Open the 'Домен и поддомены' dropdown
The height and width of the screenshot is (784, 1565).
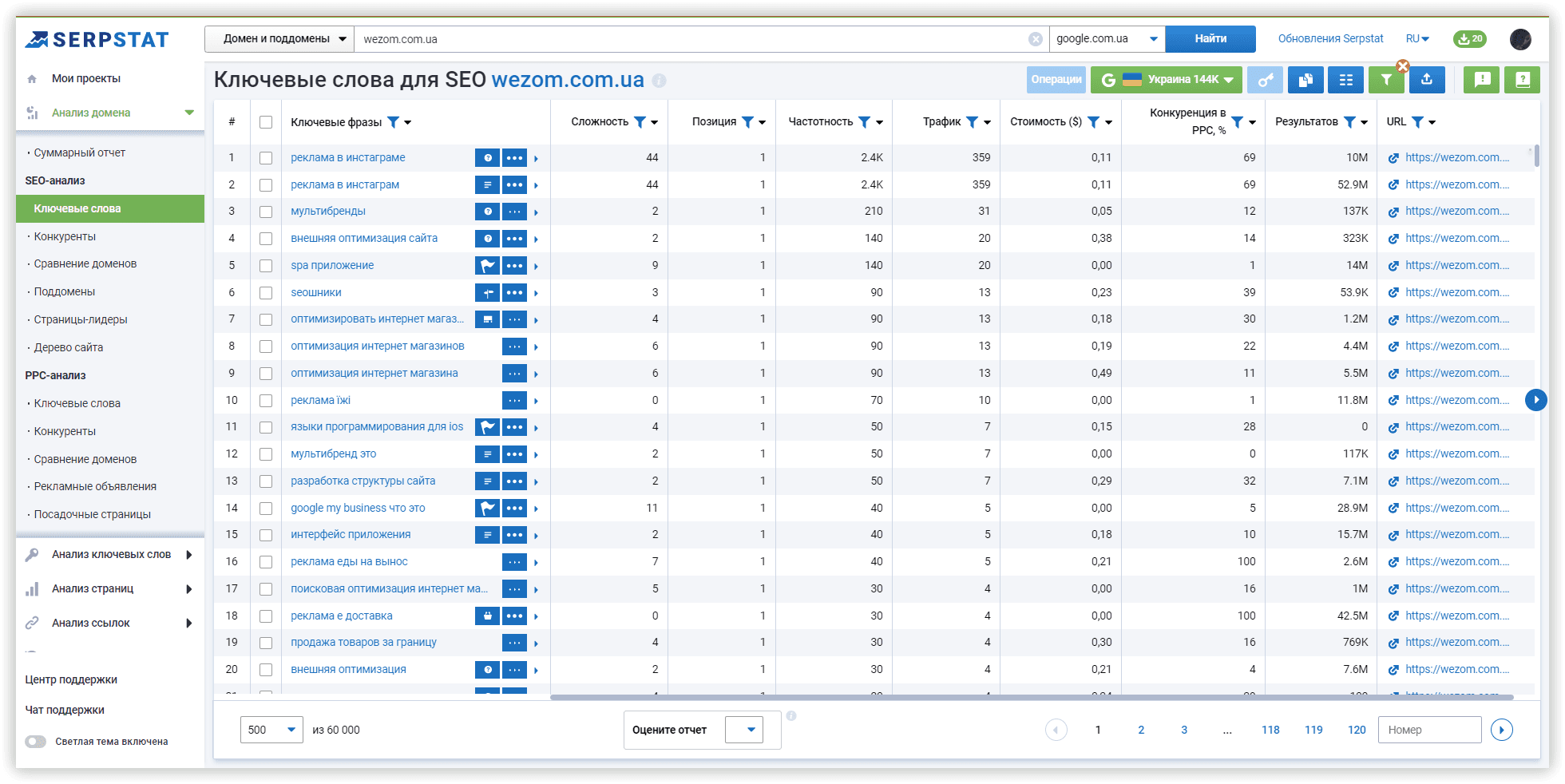pos(279,39)
